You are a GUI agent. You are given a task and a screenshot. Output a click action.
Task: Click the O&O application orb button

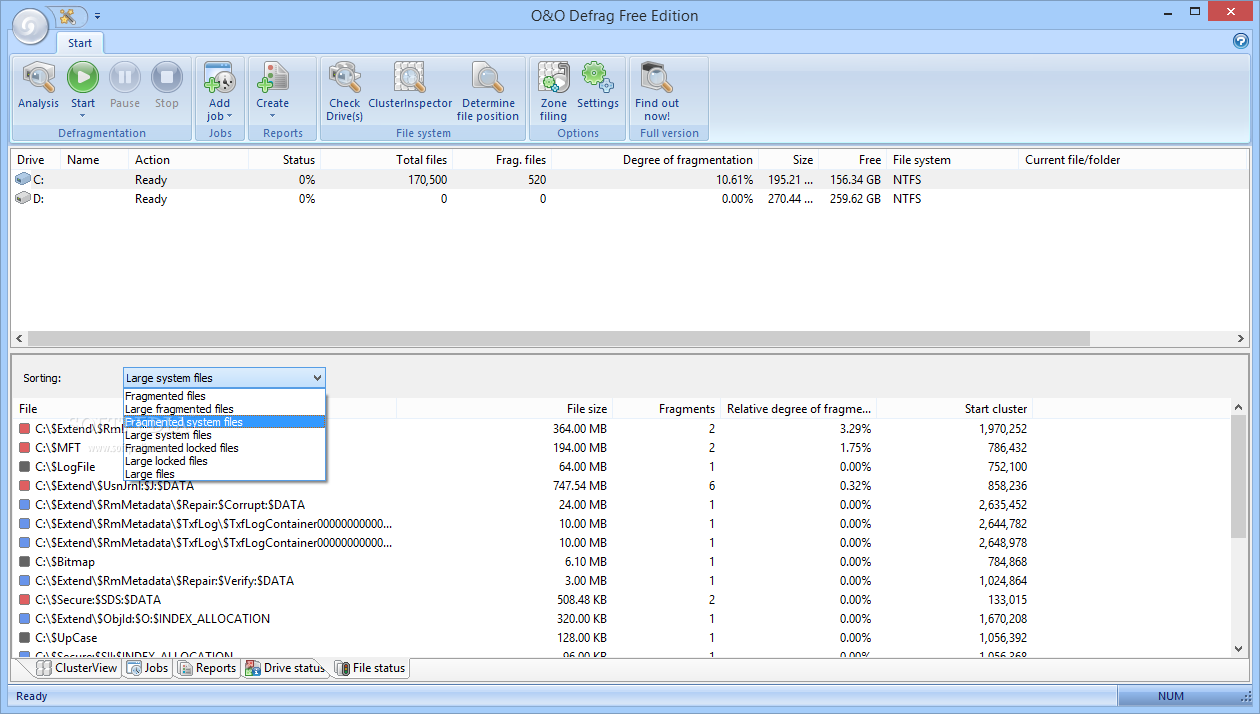(x=31, y=25)
